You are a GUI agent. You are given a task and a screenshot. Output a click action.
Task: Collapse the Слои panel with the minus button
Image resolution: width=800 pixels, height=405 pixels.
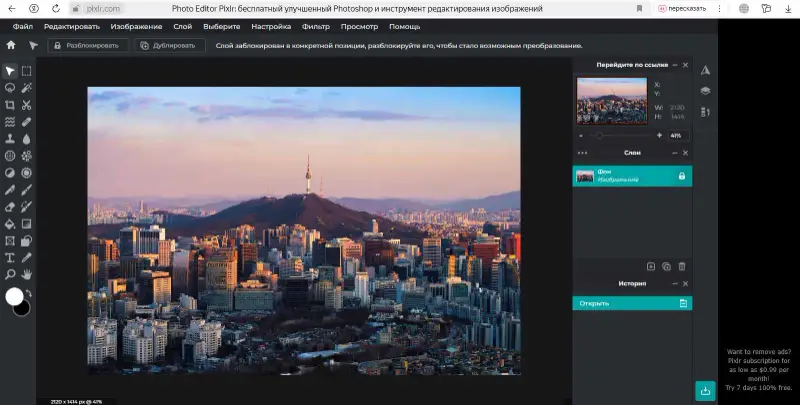[675, 153]
